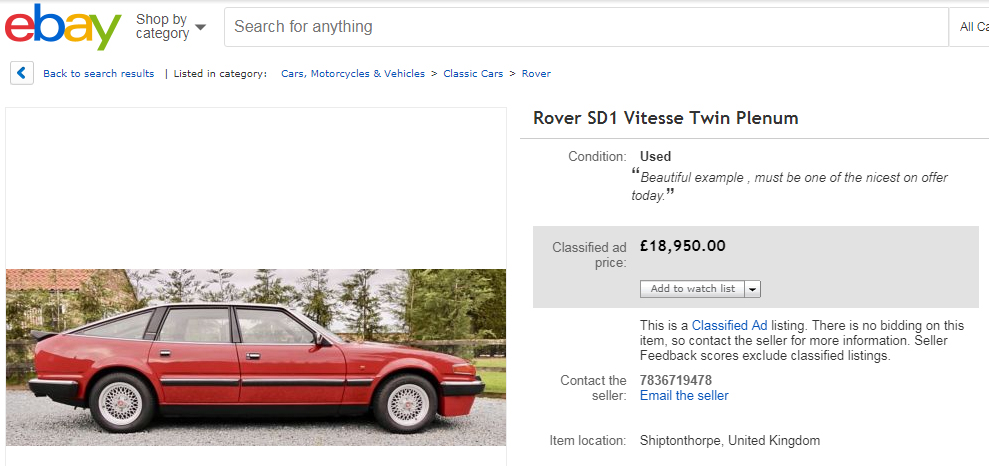The image size is (989, 466).
Task: Open the All Categories search dropdown
Action: tap(971, 27)
